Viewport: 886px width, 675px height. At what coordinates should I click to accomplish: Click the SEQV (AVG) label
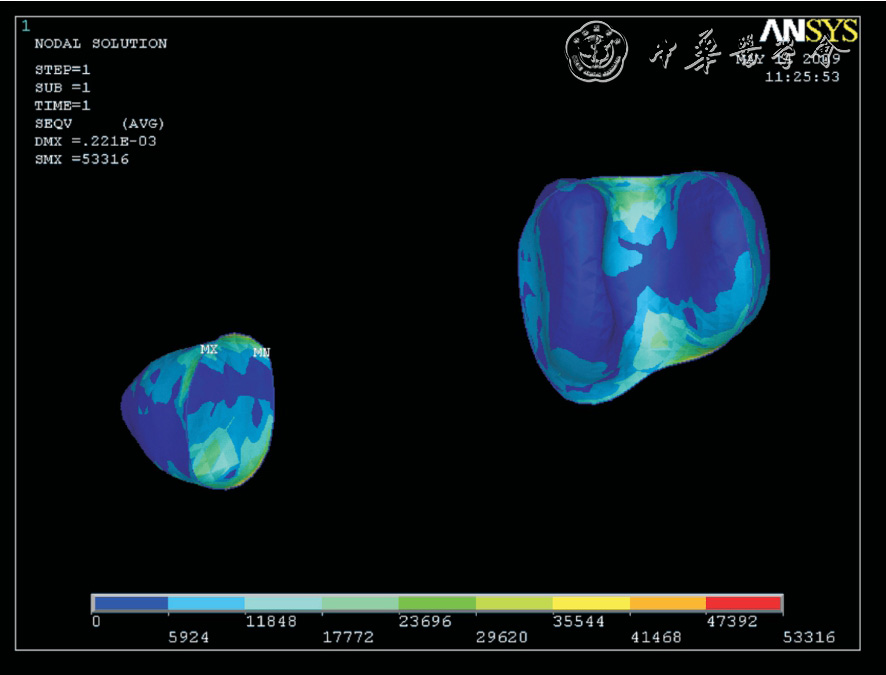(99, 123)
